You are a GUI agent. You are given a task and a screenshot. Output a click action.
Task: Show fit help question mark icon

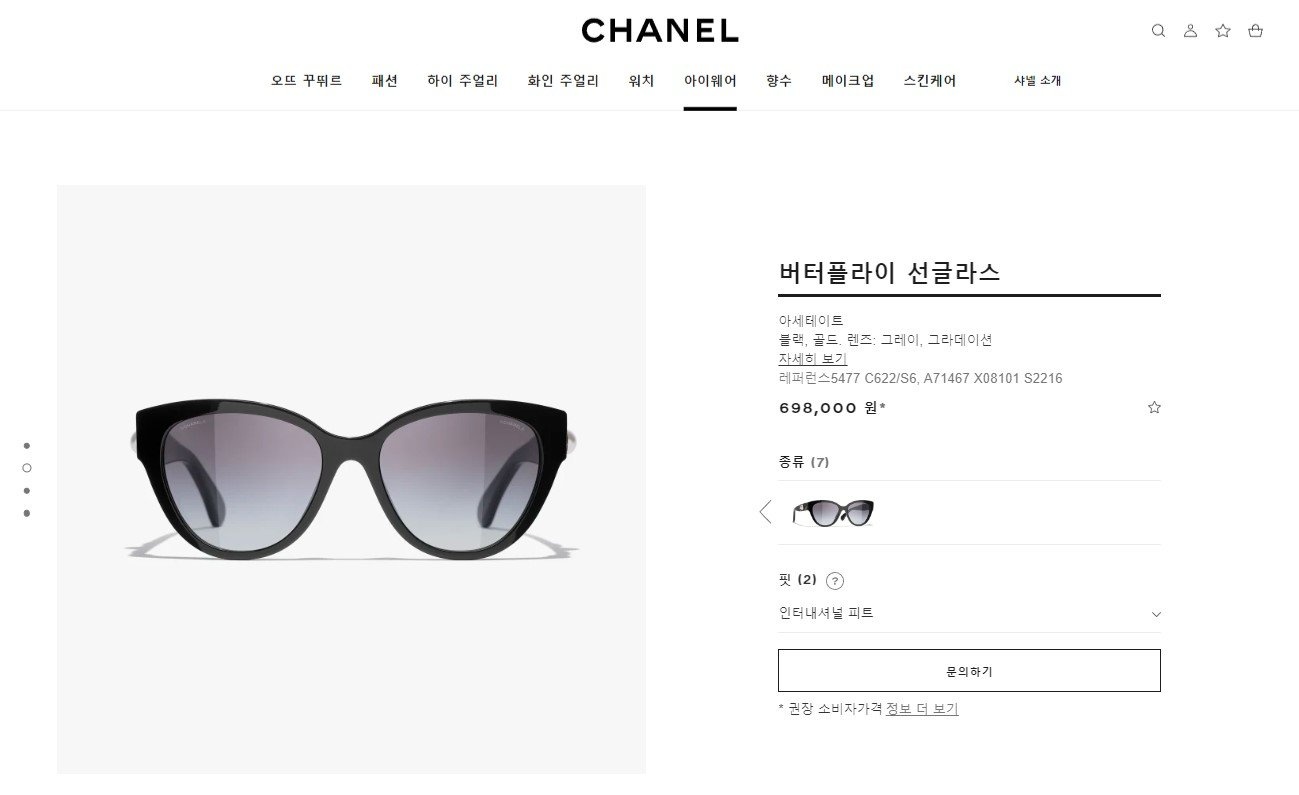pos(835,580)
